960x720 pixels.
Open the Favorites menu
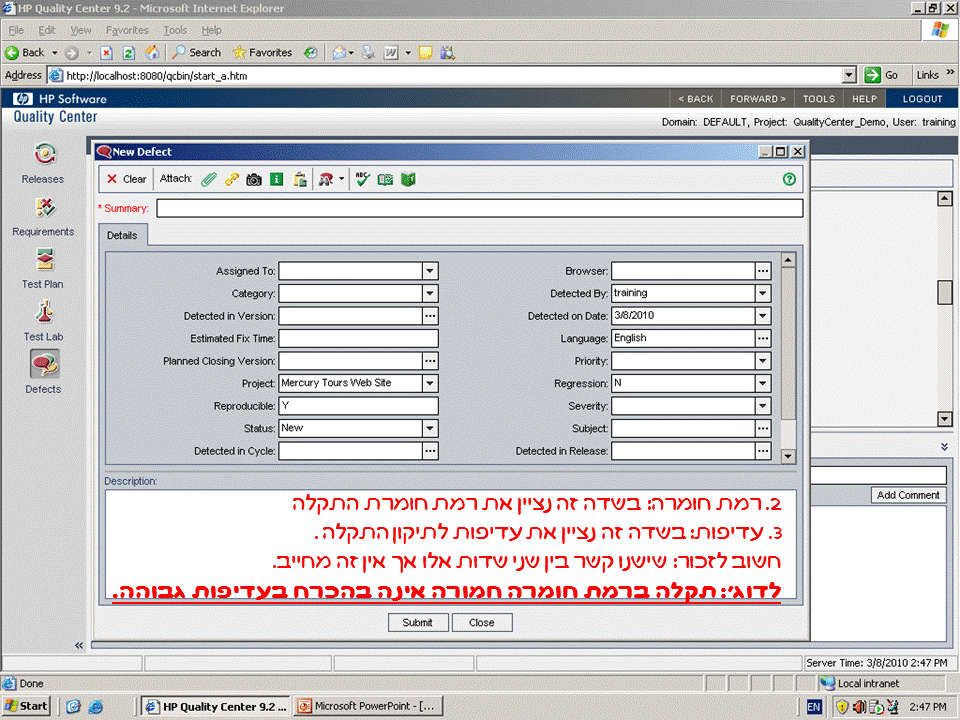pyautogui.click(x=127, y=30)
